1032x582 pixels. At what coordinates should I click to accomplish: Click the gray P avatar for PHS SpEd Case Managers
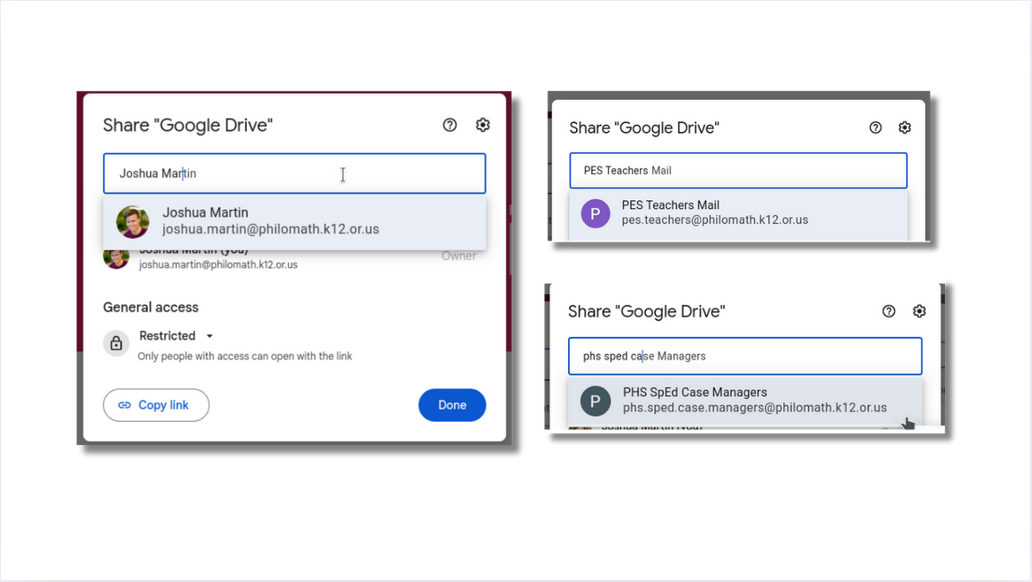tap(595, 401)
